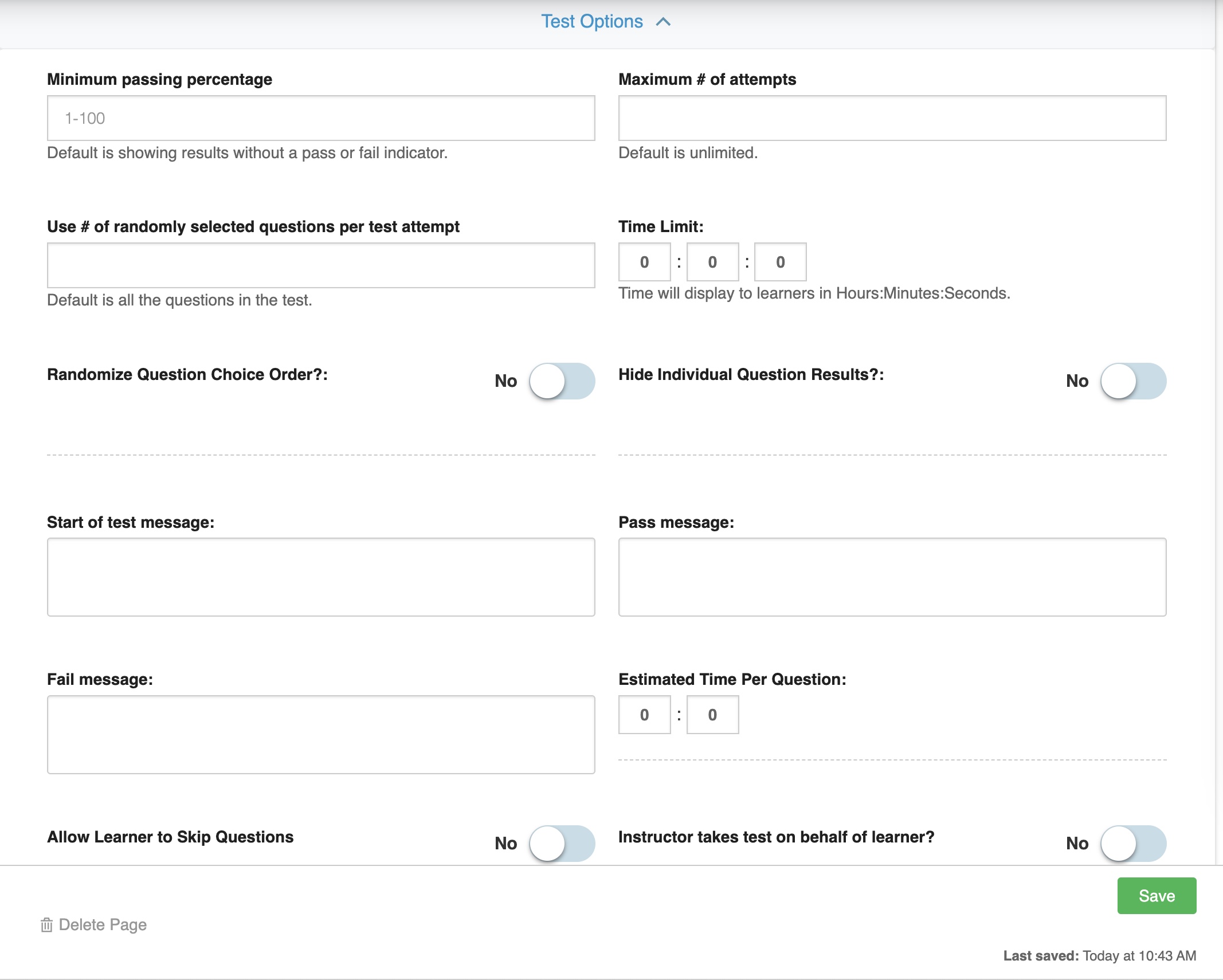Viewport: 1223px width, 980px height.
Task: Click the green Save button
Action: [1157, 895]
